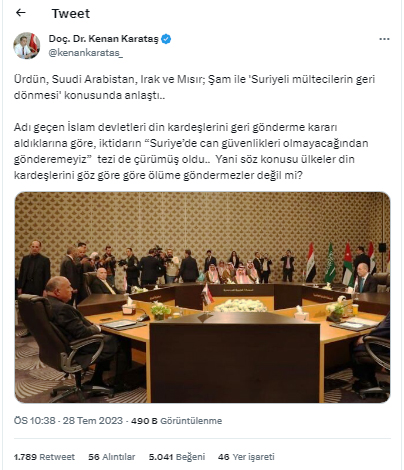The height and width of the screenshot is (470, 404).
Task: Show the 1.789 Retweet list
Action: click(x=44, y=457)
